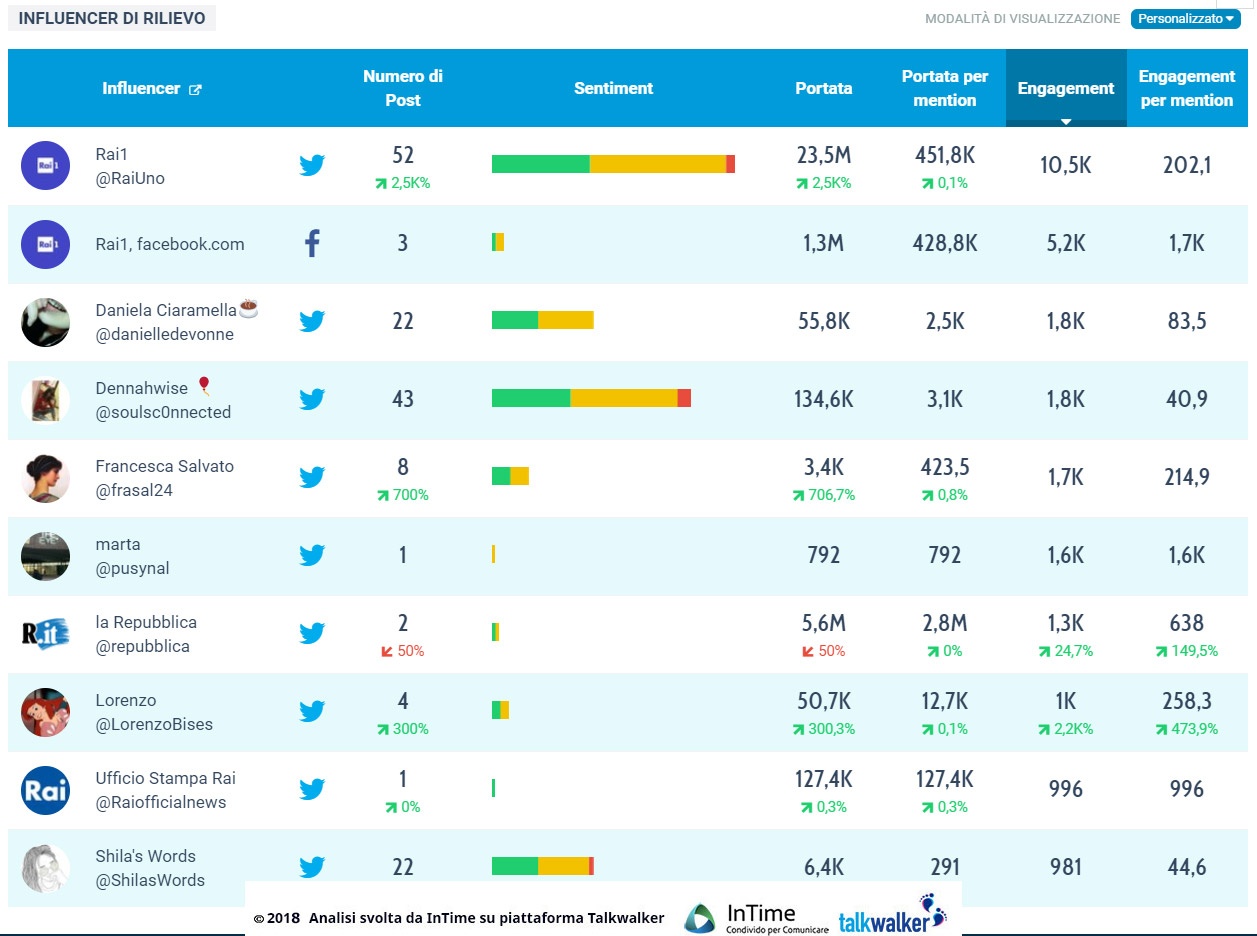Viewport: 1257px width, 936px height.
Task: Click the 23,5M Portata value
Action: pos(824,155)
